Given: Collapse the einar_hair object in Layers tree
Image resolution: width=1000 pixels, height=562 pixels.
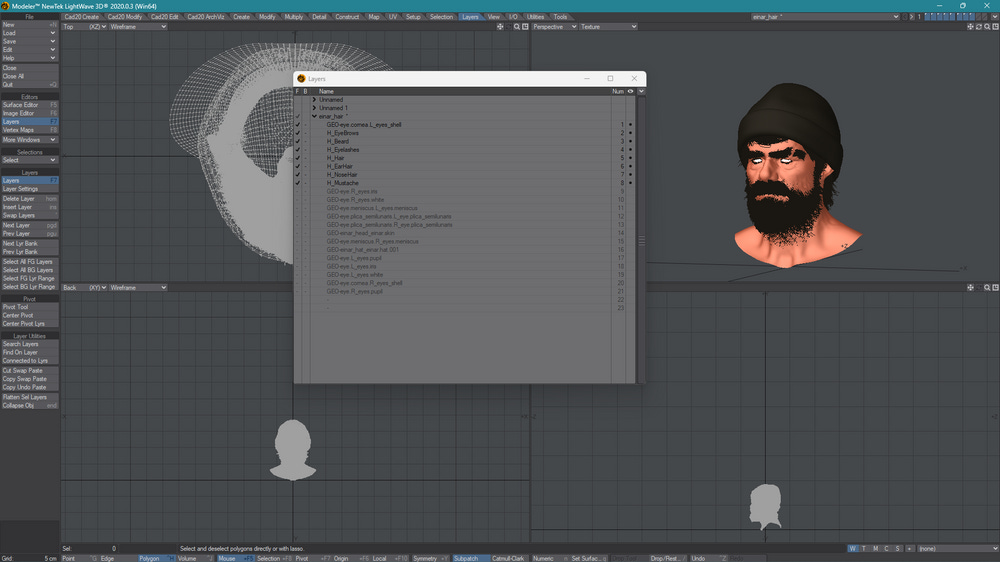Looking at the screenshot, I should [x=314, y=116].
